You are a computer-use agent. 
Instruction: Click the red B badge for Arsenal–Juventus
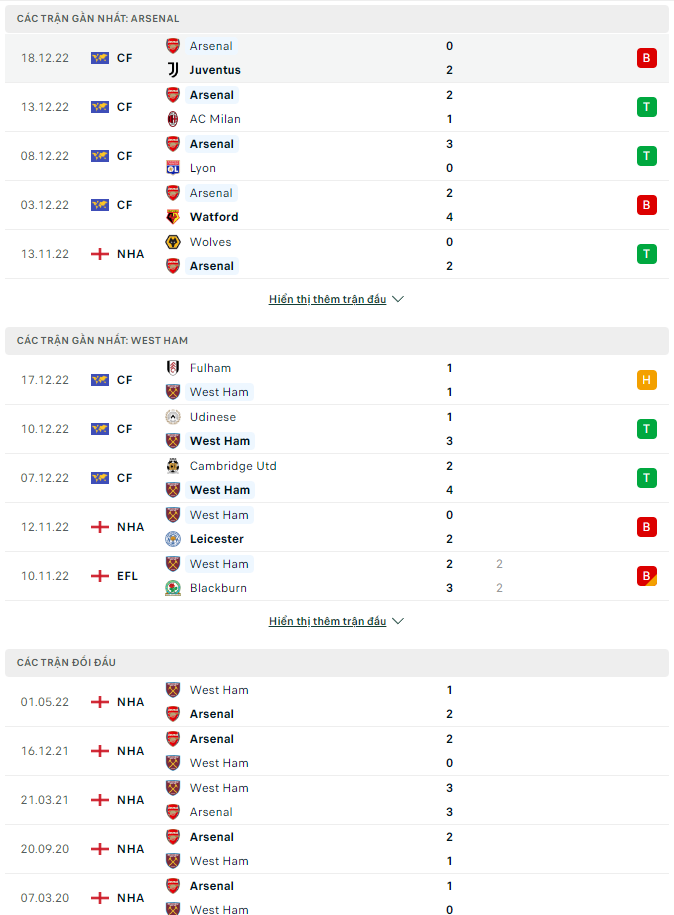(647, 58)
